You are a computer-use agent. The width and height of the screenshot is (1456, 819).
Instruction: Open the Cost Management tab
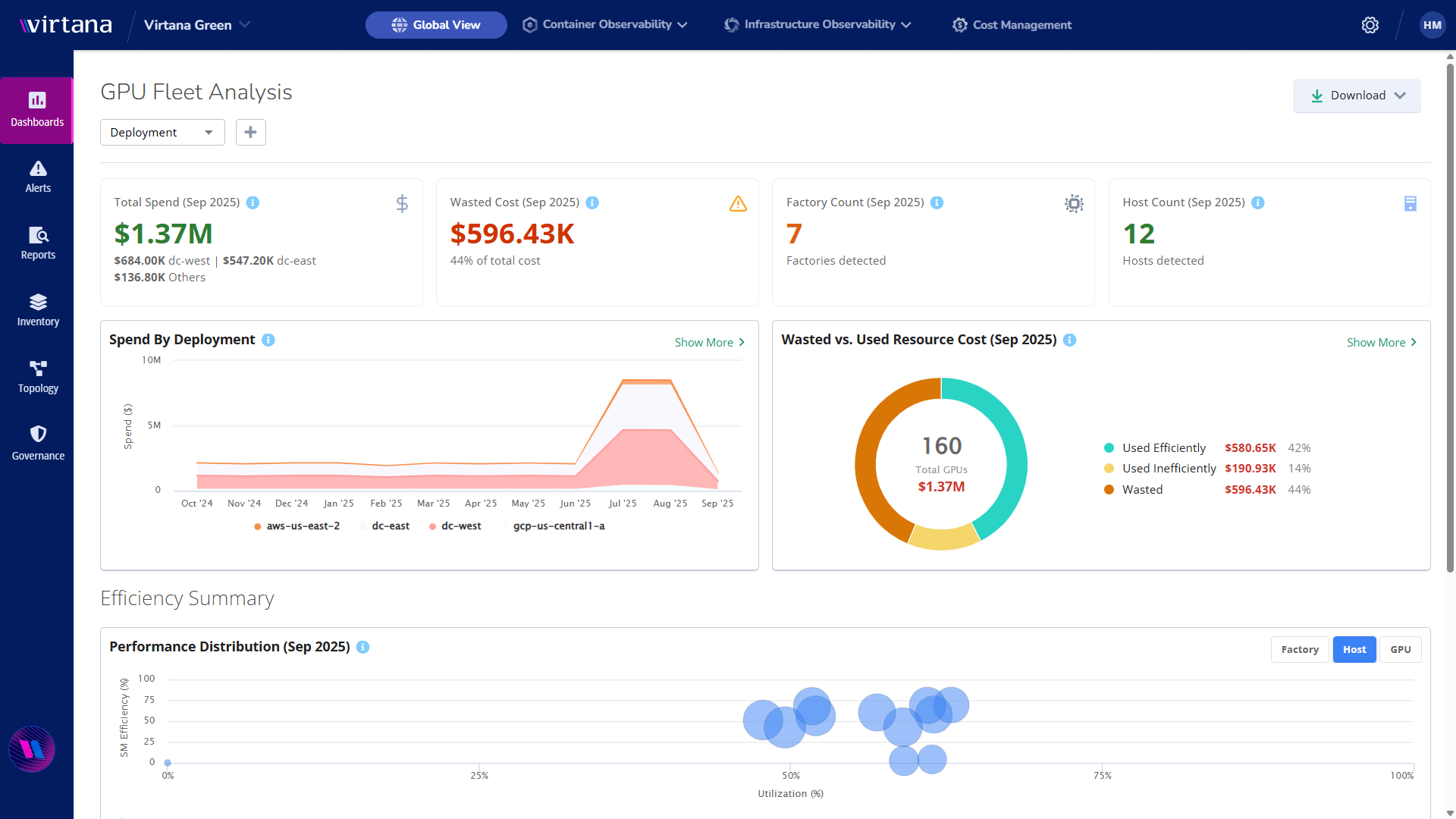1012,25
